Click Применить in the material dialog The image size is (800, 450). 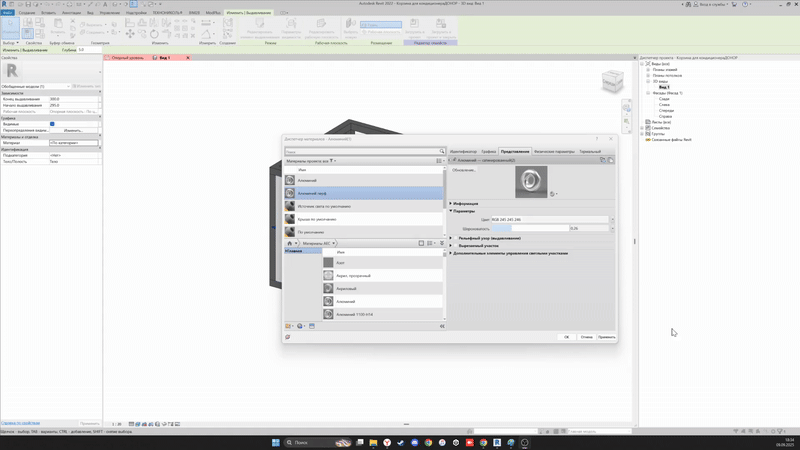click(x=607, y=337)
